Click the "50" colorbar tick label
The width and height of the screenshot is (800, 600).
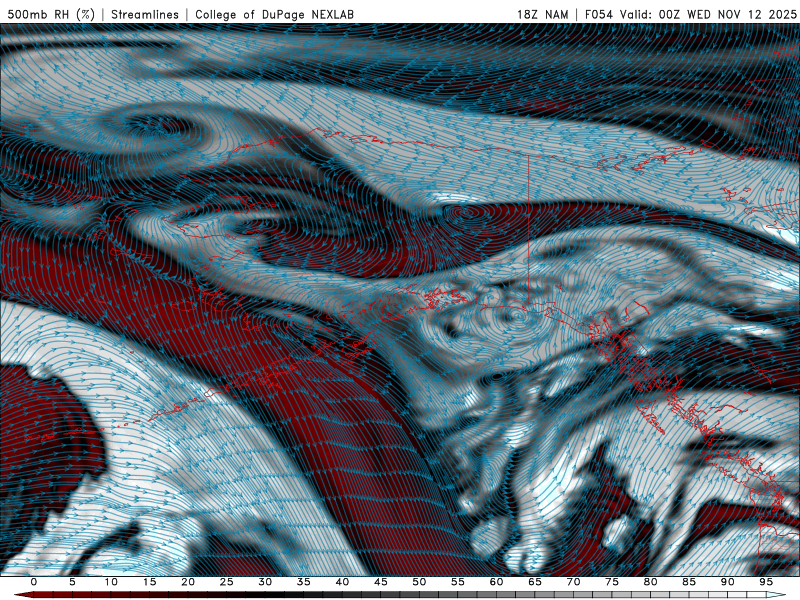(419, 582)
